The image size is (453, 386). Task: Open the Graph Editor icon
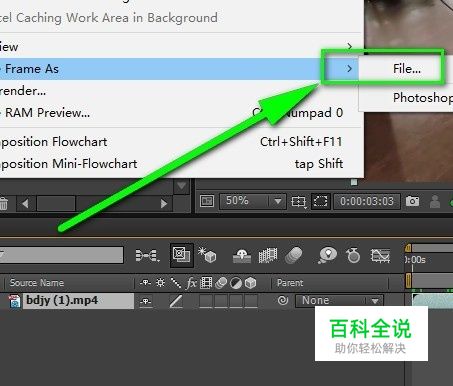point(380,256)
